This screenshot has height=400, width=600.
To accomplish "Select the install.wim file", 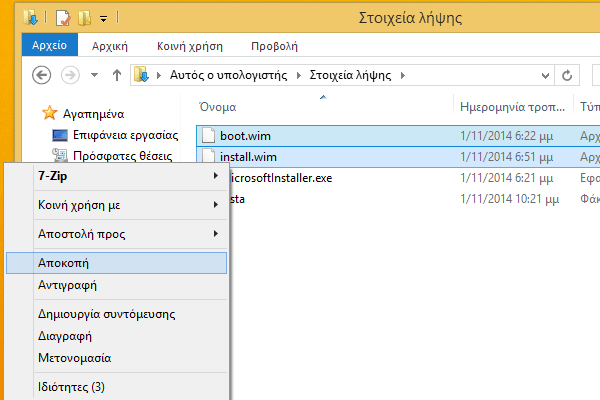I will (x=248, y=157).
